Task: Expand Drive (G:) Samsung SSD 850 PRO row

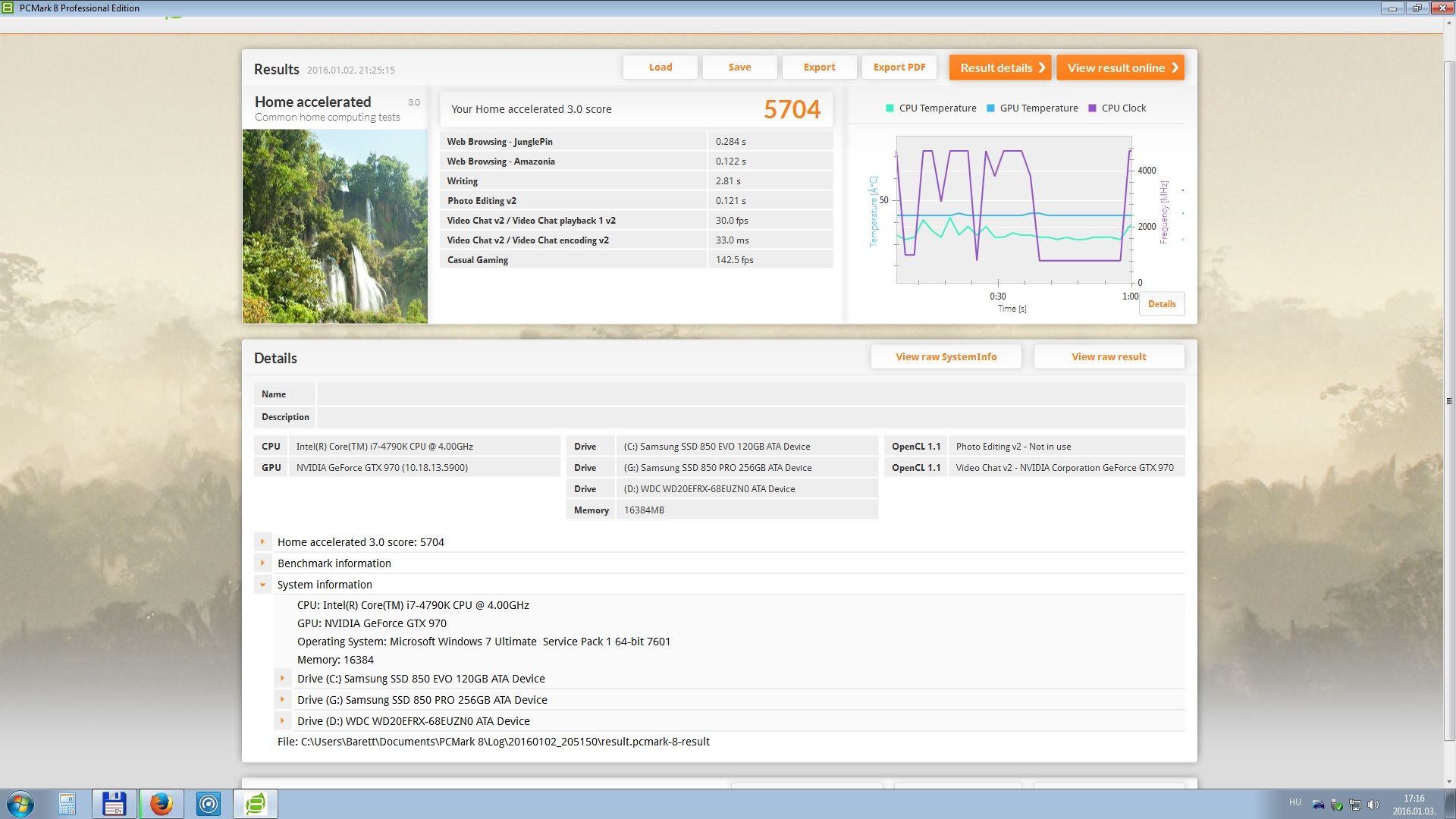Action: [282, 699]
